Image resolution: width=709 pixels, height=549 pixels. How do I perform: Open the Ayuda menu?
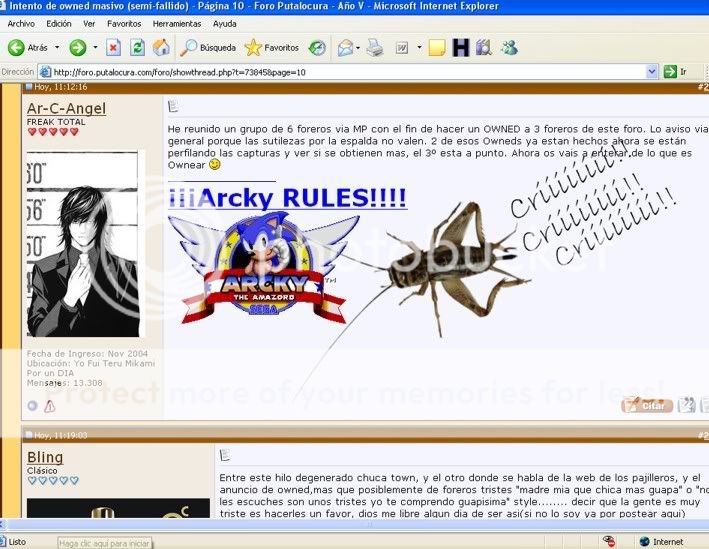click(x=225, y=24)
